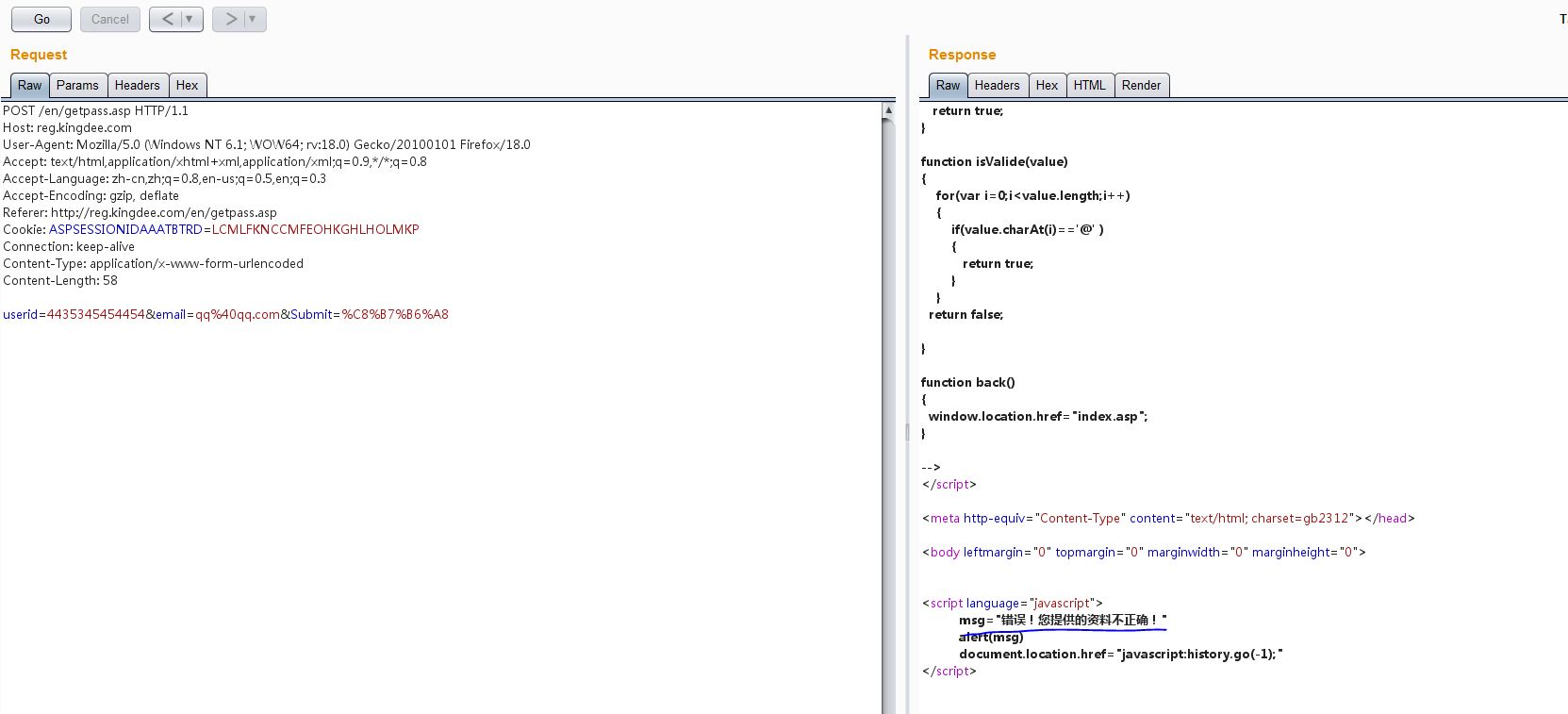Open the back history dropdown arrow

(x=190, y=19)
